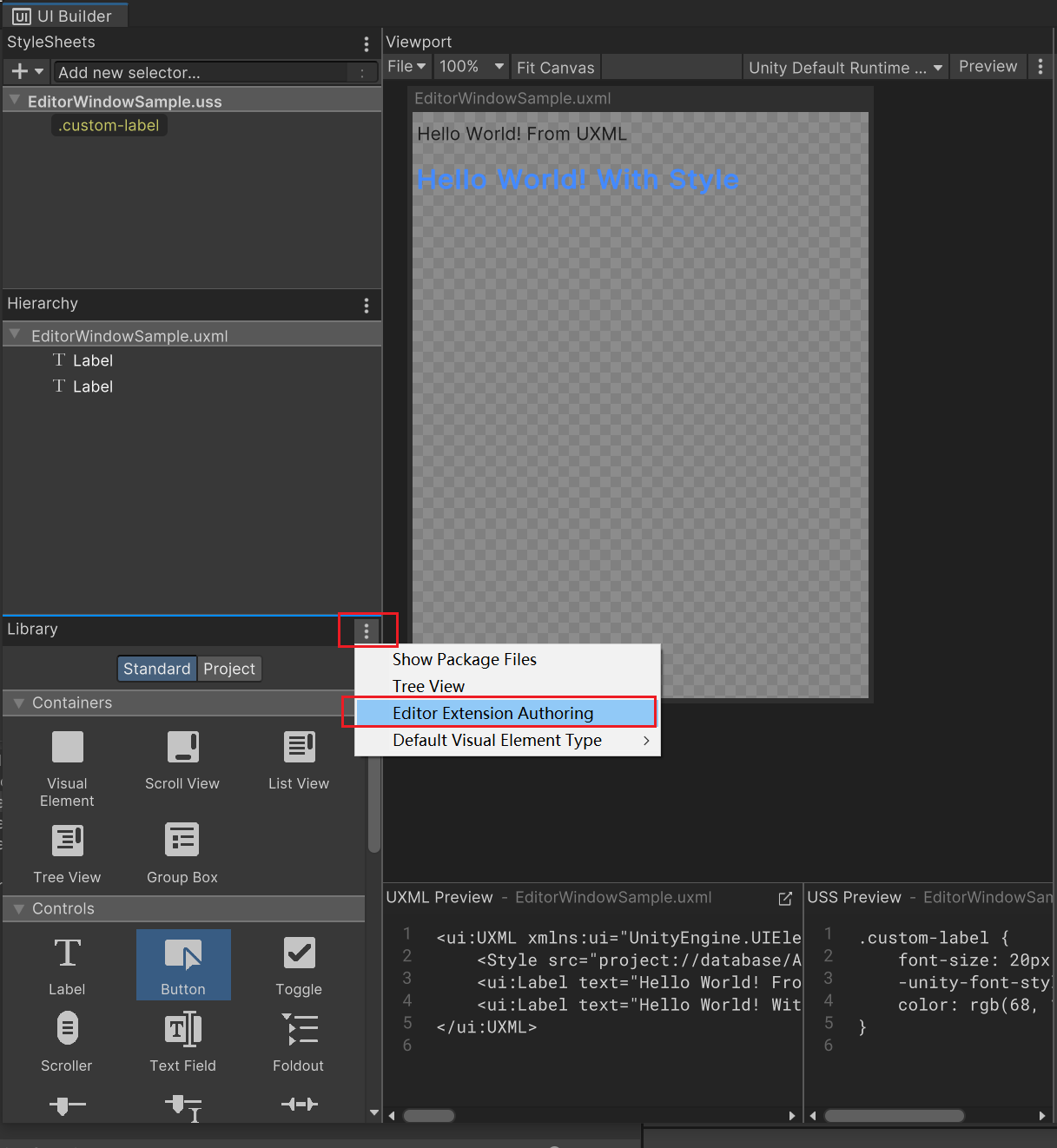Select the Scroll View container icon
Viewport: 1057px width, 1148px height.
click(182, 748)
